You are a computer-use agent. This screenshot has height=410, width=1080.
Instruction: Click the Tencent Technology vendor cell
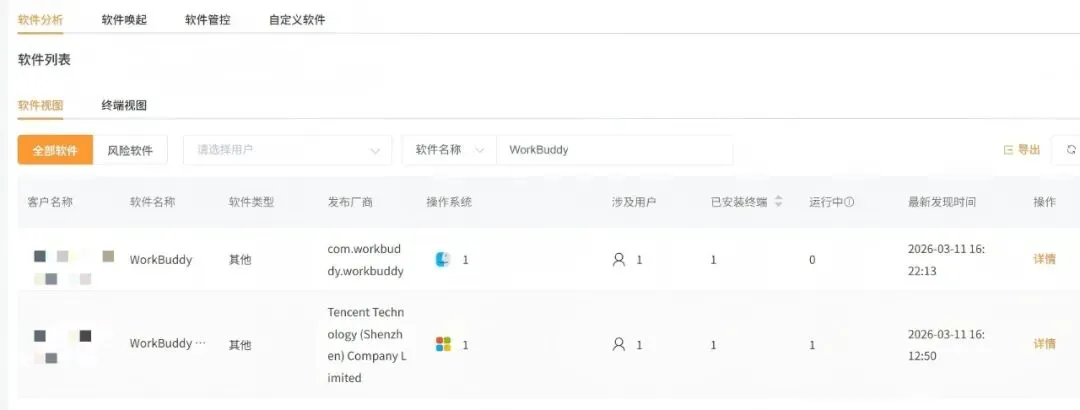click(x=366, y=345)
